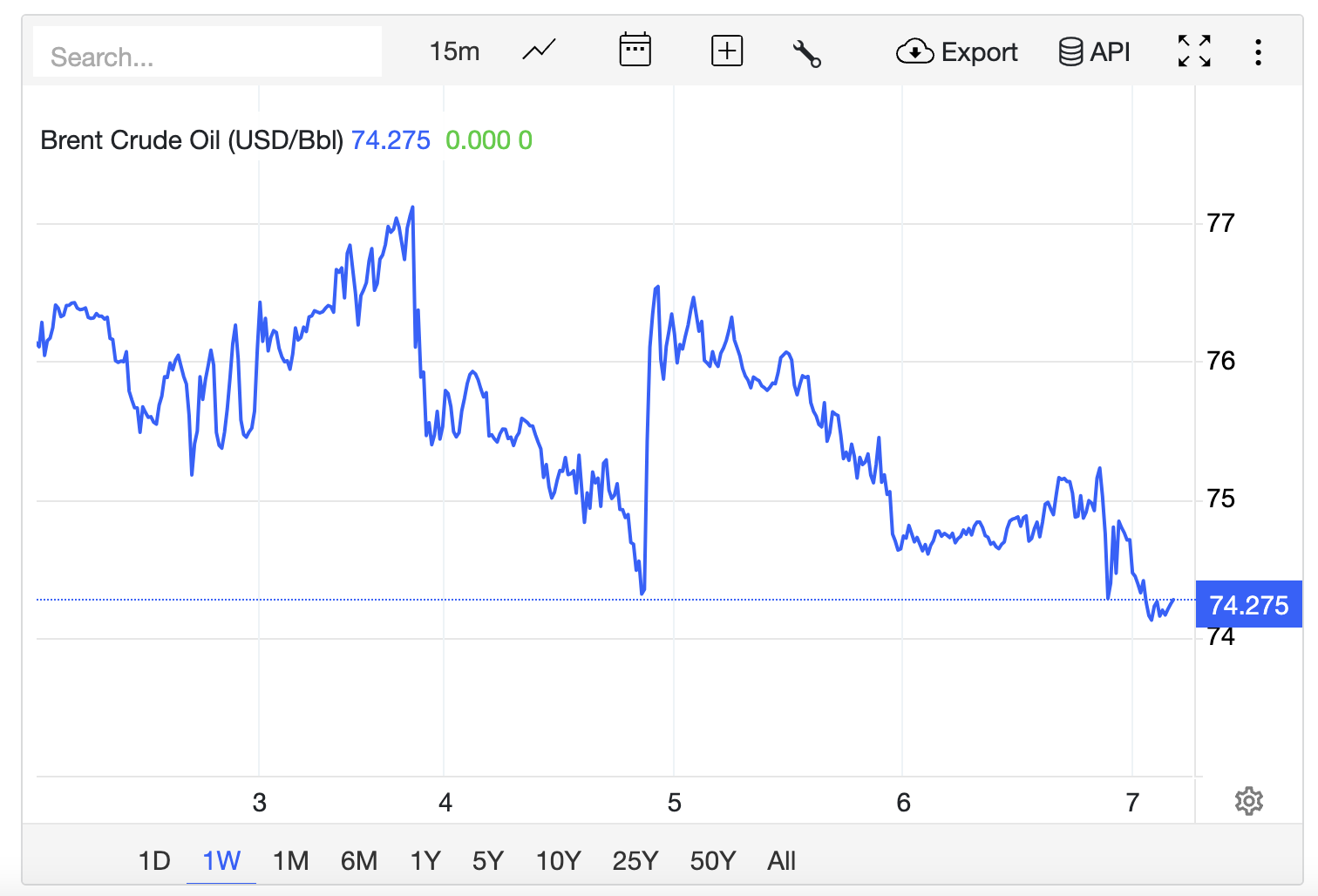Select the 1W time range
The width and height of the screenshot is (1318, 896).
221,861
